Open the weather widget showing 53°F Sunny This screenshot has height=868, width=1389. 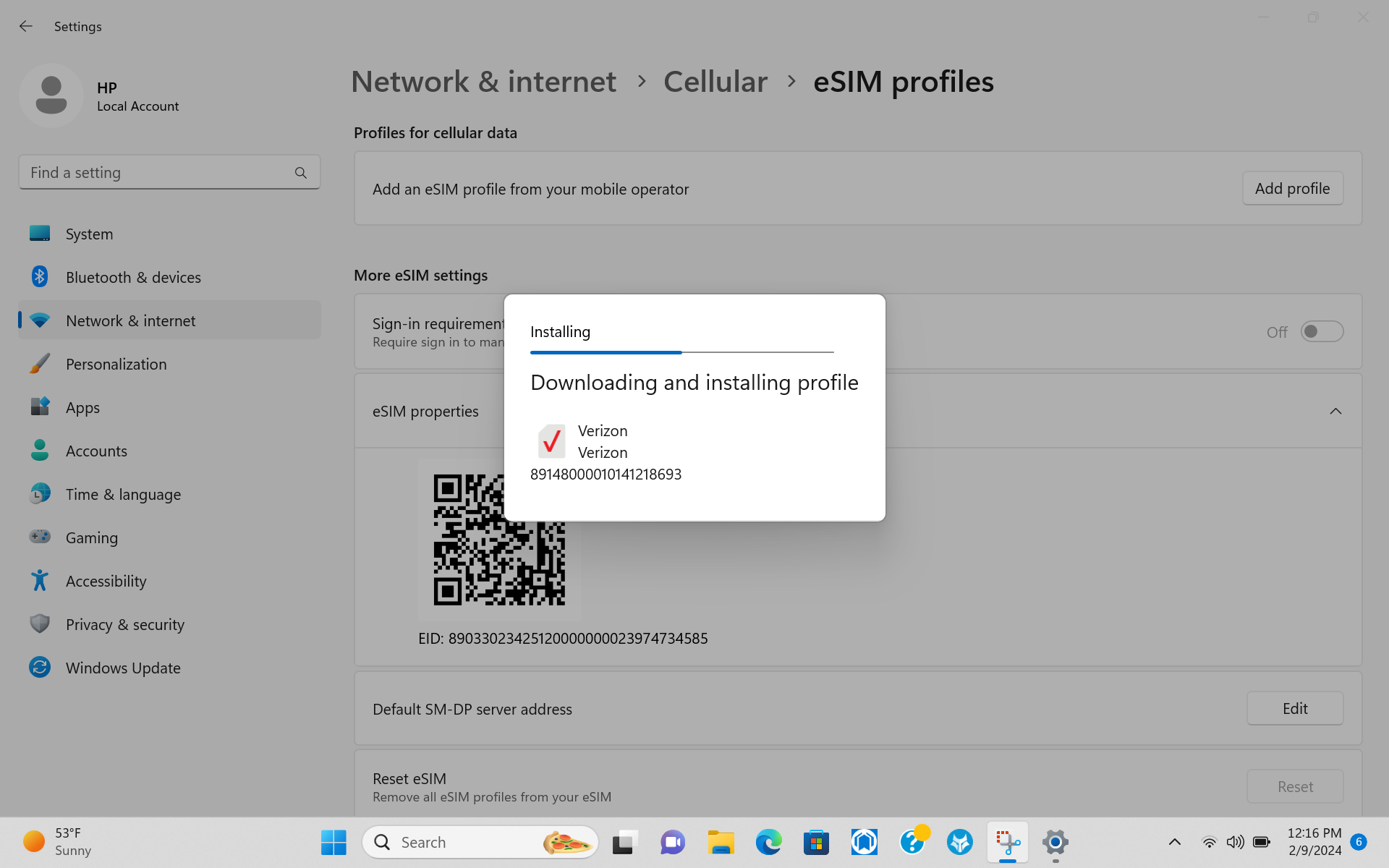click(x=58, y=842)
